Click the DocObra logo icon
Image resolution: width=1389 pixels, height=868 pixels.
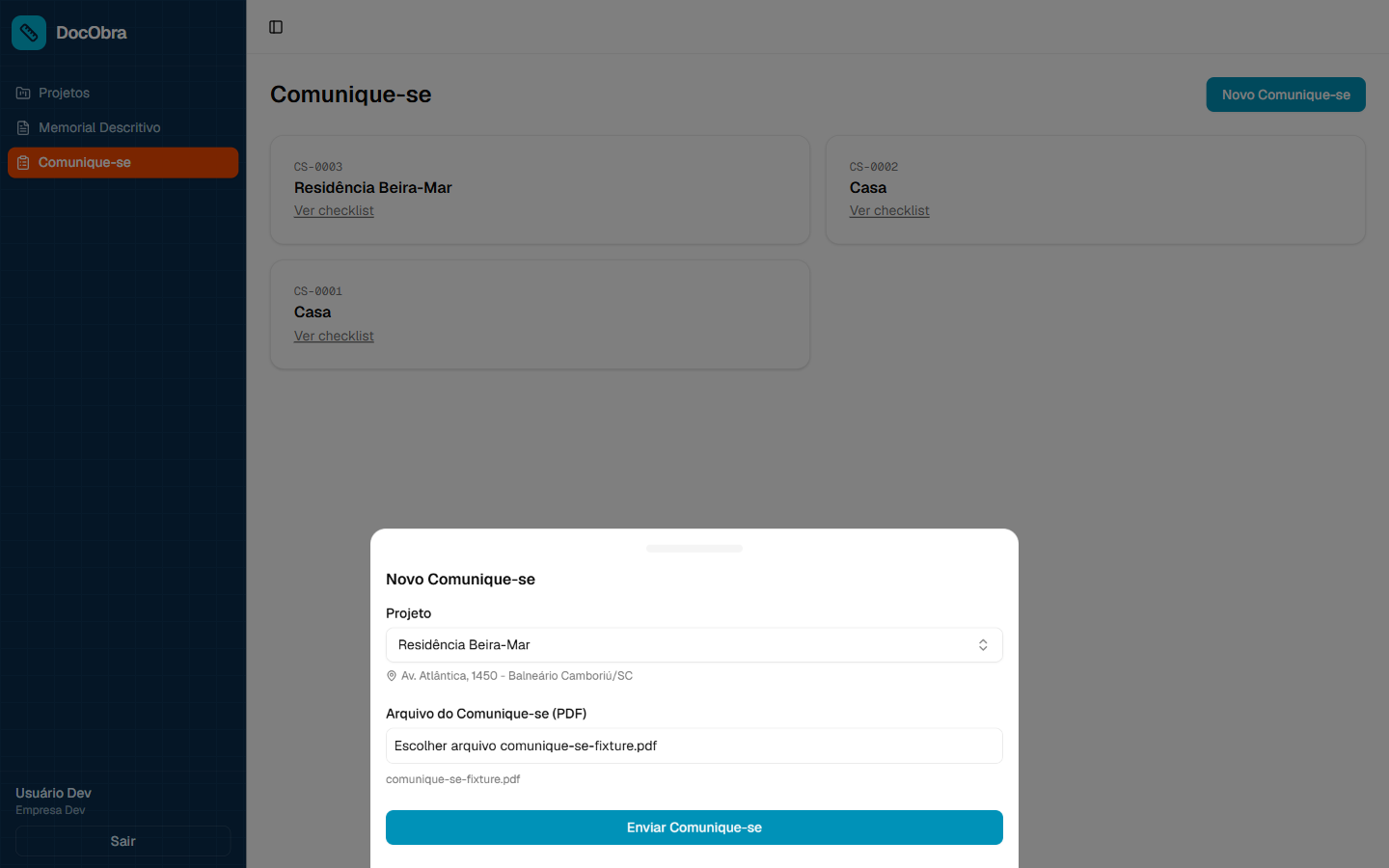click(29, 33)
